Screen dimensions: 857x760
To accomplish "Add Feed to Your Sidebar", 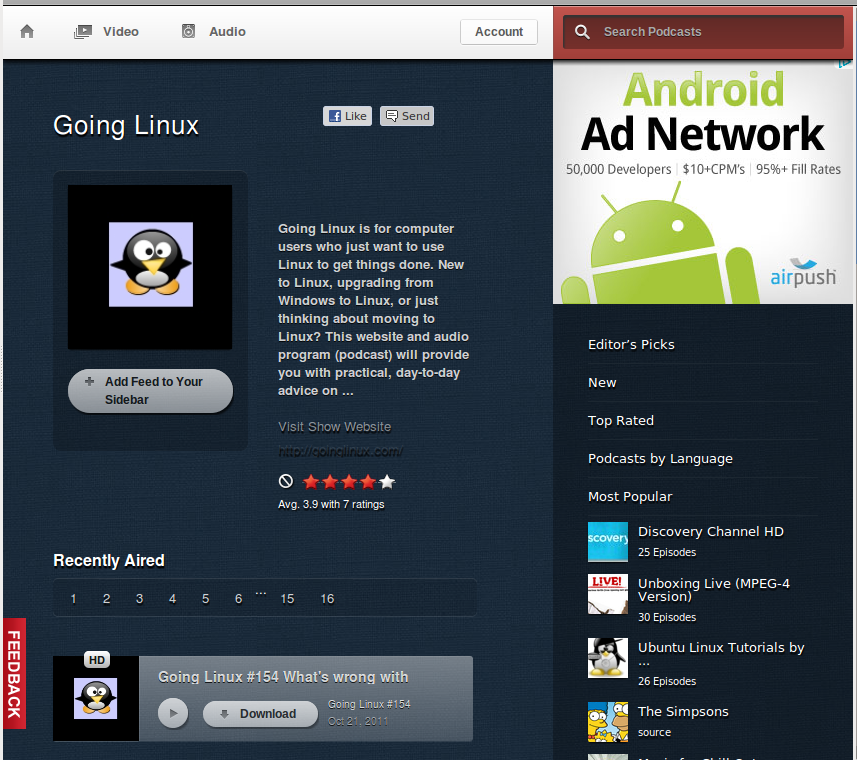I will point(150,391).
